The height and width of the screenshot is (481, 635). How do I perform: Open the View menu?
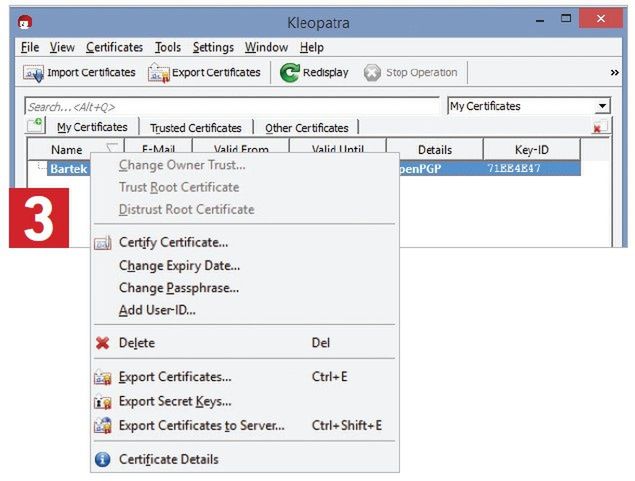(62, 47)
